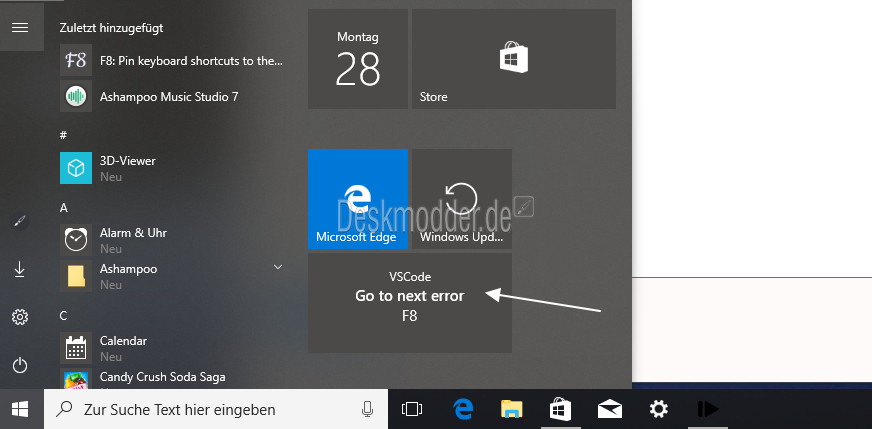Launch Edge from the taskbar
Screen dimensions: 872x429
(462, 410)
